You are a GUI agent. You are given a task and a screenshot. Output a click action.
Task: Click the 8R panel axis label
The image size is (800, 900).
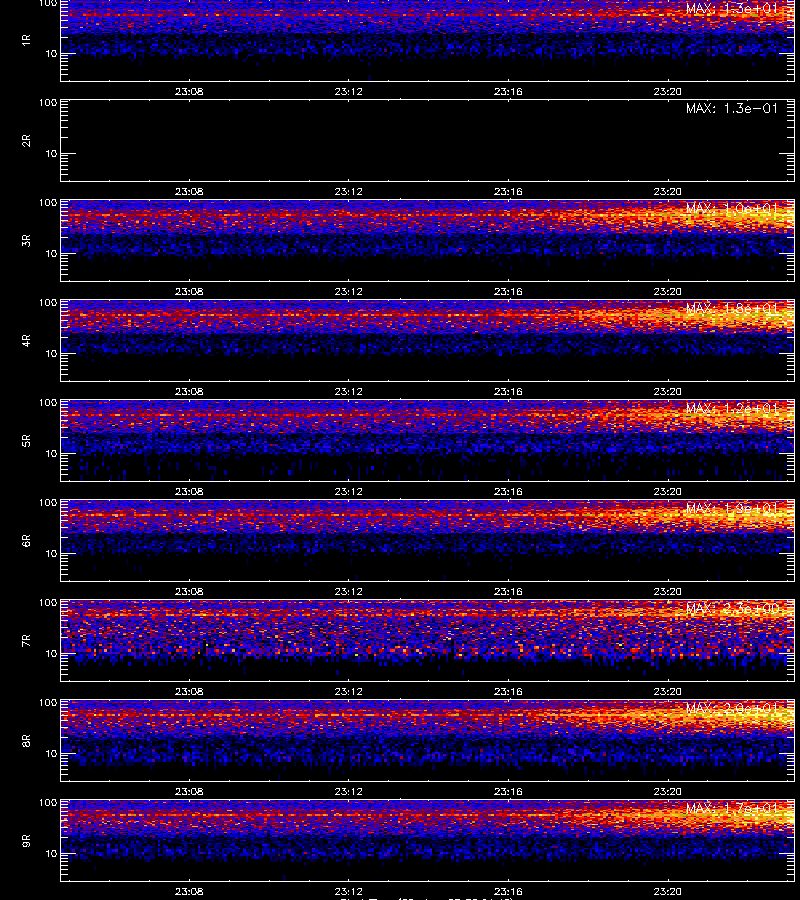click(x=26, y=740)
